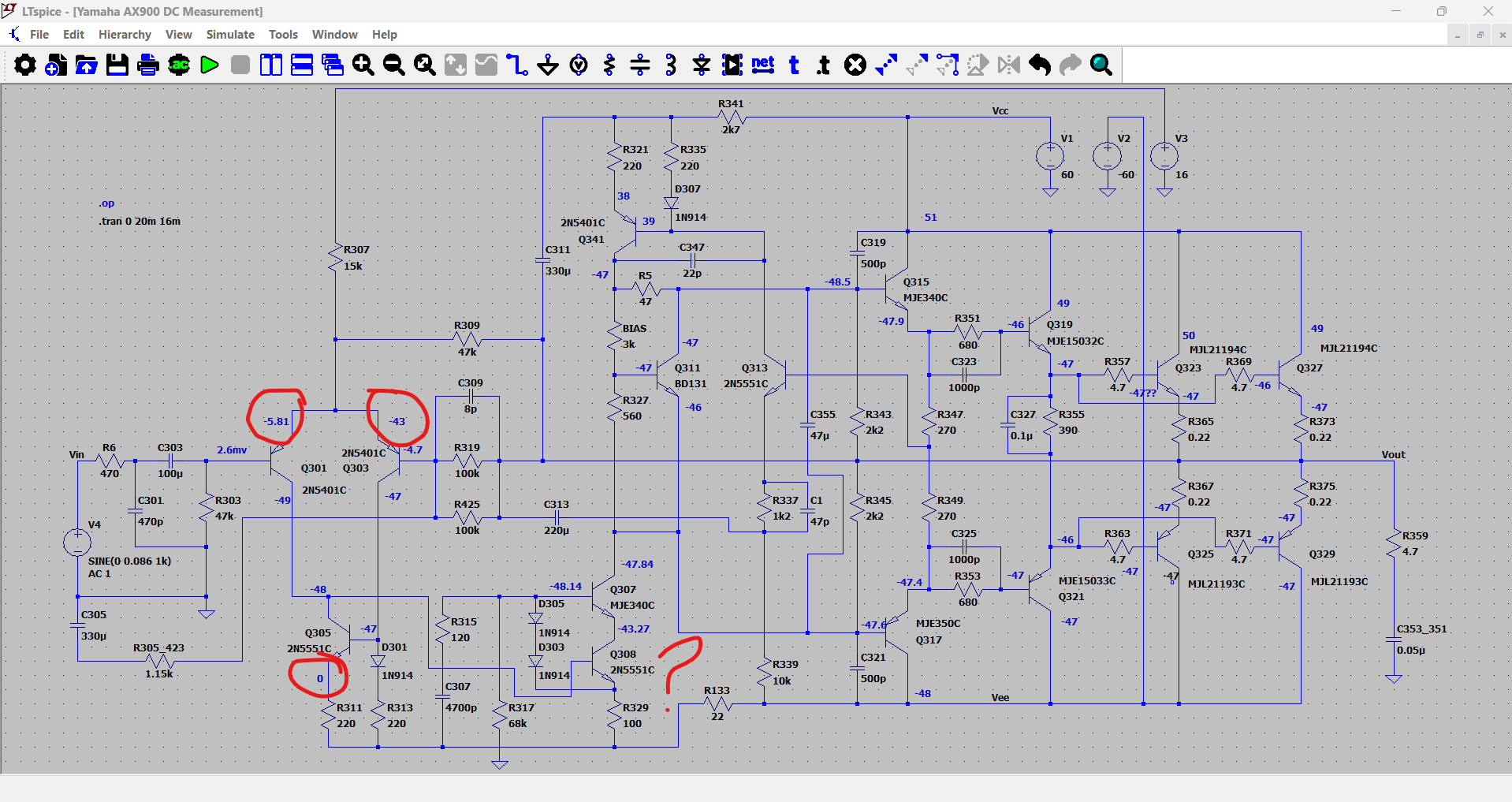The height and width of the screenshot is (802, 1512).
Task: Open the File menu
Action: [39, 35]
